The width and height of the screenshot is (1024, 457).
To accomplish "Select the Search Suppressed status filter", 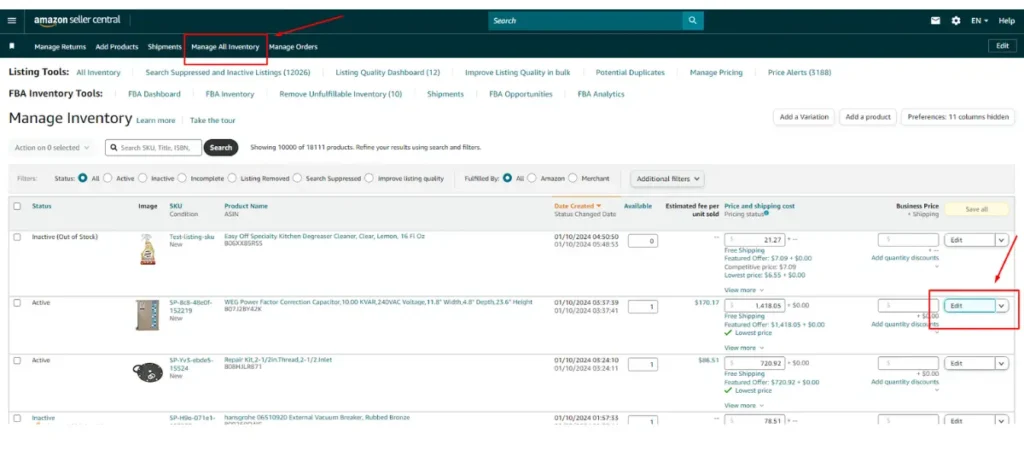I will coord(297,178).
